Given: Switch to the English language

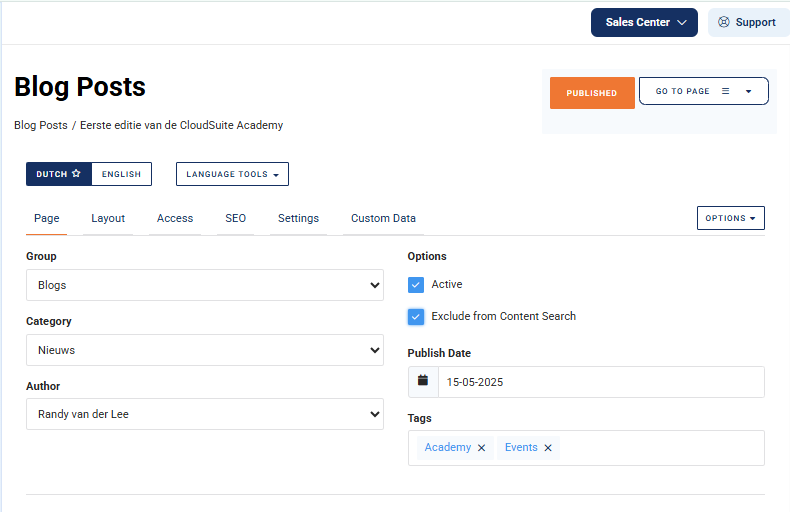Looking at the screenshot, I should pyautogui.click(x=121, y=174).
